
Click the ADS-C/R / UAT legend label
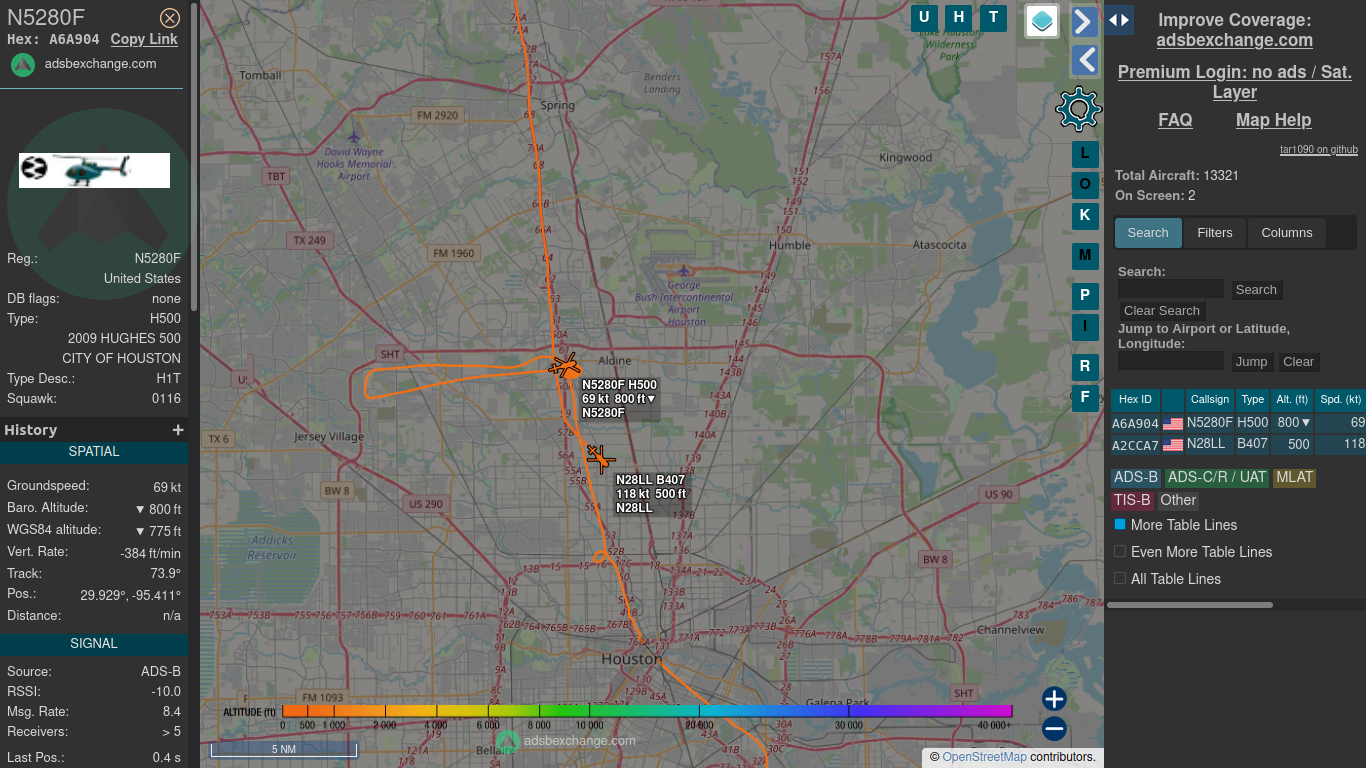click(x=1217, y=478)
